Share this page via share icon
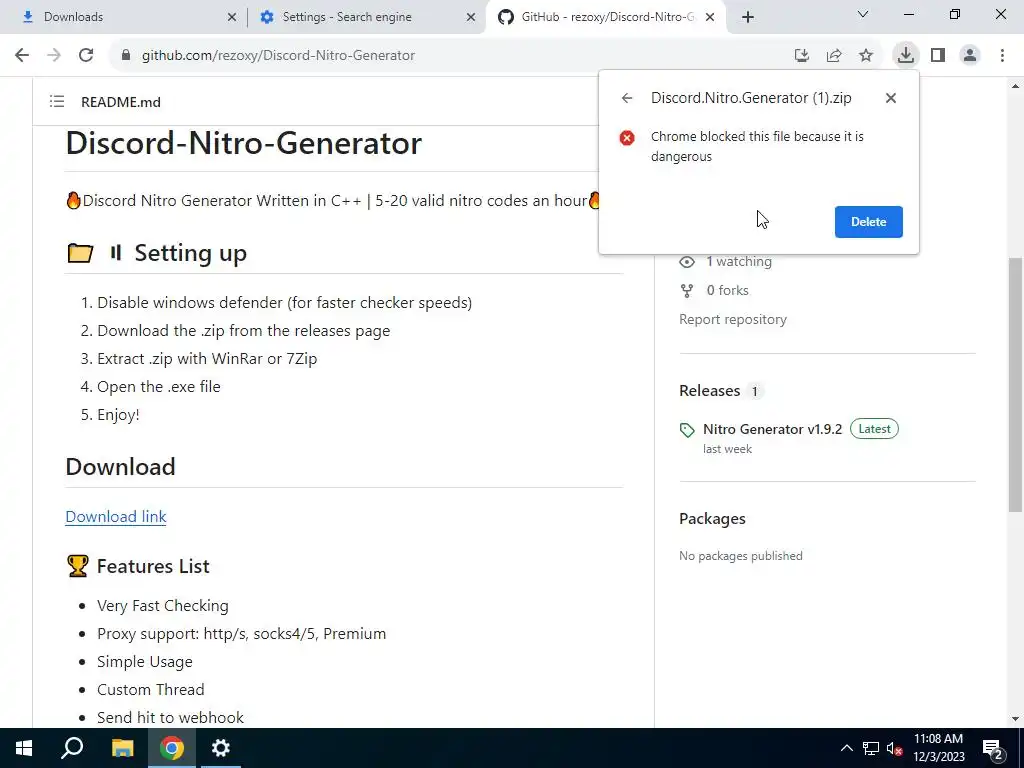Screen dimensions: 1024x768 pos(834,56)
